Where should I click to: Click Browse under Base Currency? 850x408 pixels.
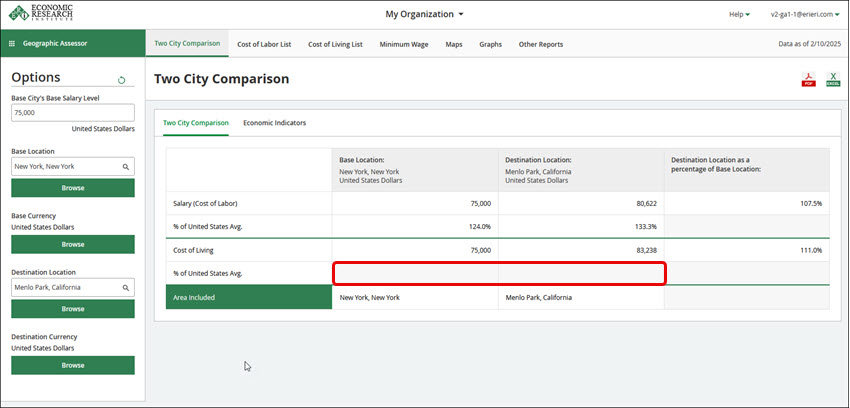coord(73,244)
